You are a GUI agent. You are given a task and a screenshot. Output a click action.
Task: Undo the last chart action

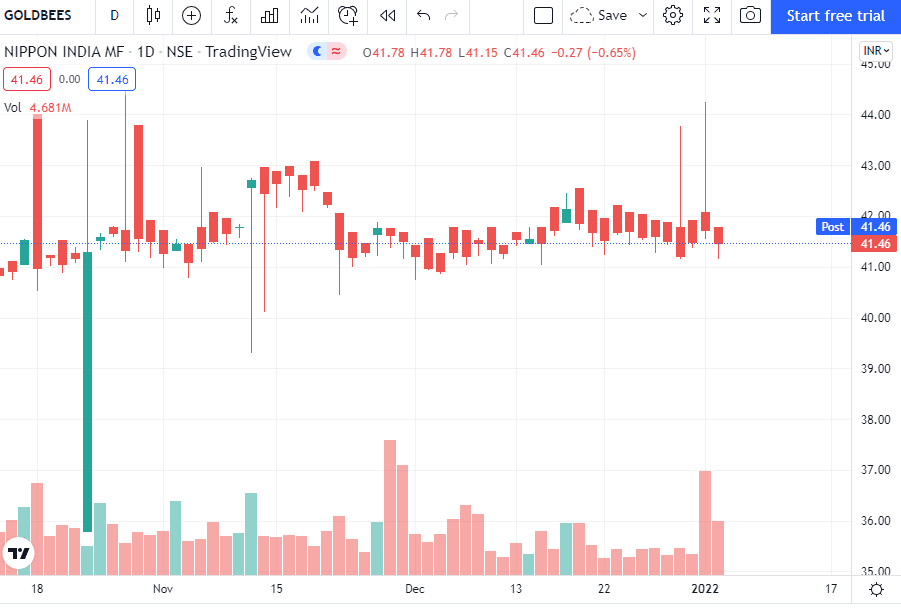(x=423, y=15)
